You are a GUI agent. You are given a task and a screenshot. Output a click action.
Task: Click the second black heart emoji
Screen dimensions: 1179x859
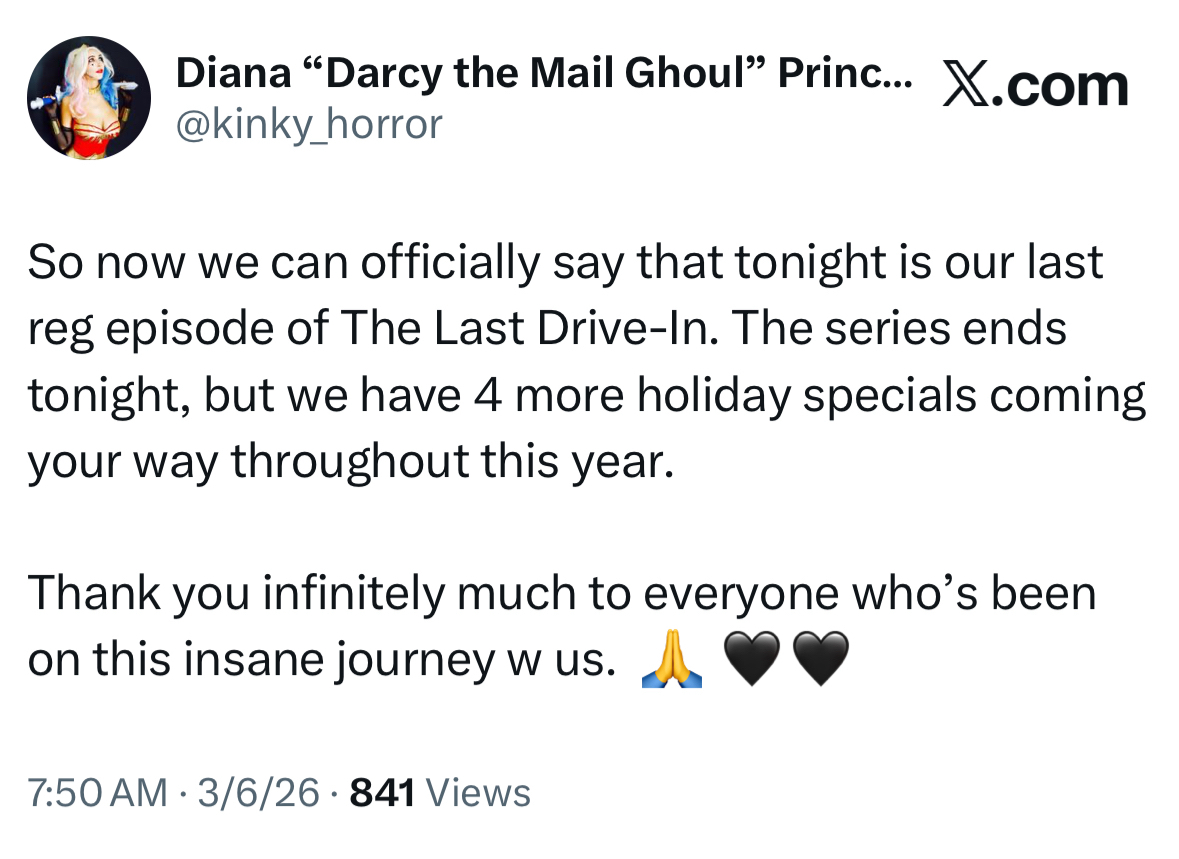tap(819, 661)
